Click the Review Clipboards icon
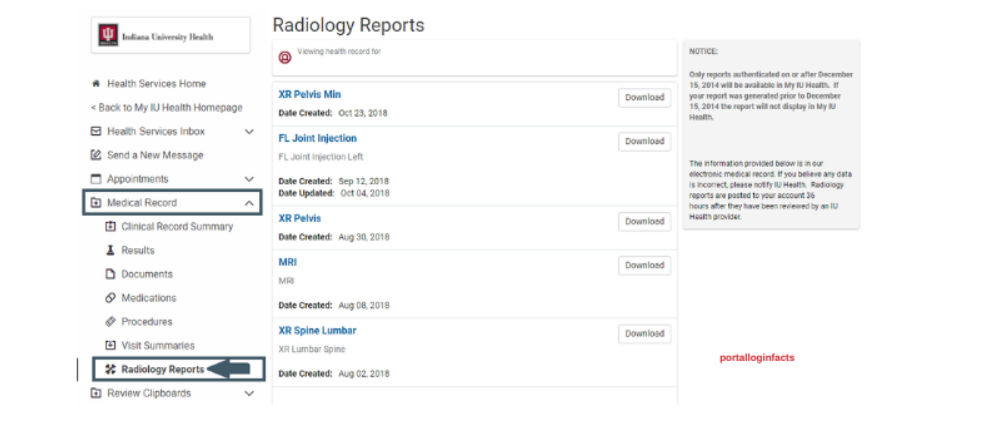Screen dimensions: 987x429 96,393
